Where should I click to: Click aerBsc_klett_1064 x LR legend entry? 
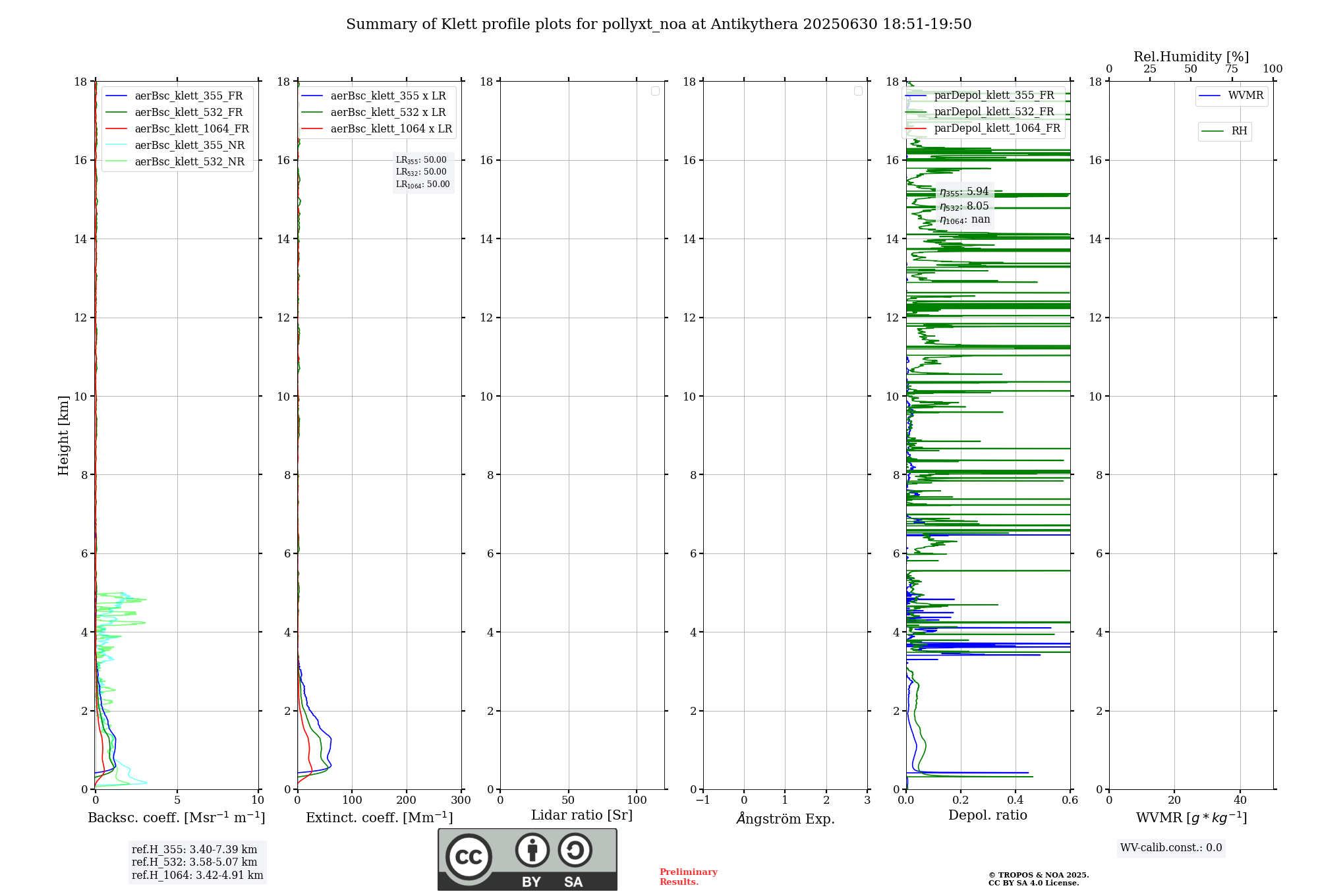point(377,128)
